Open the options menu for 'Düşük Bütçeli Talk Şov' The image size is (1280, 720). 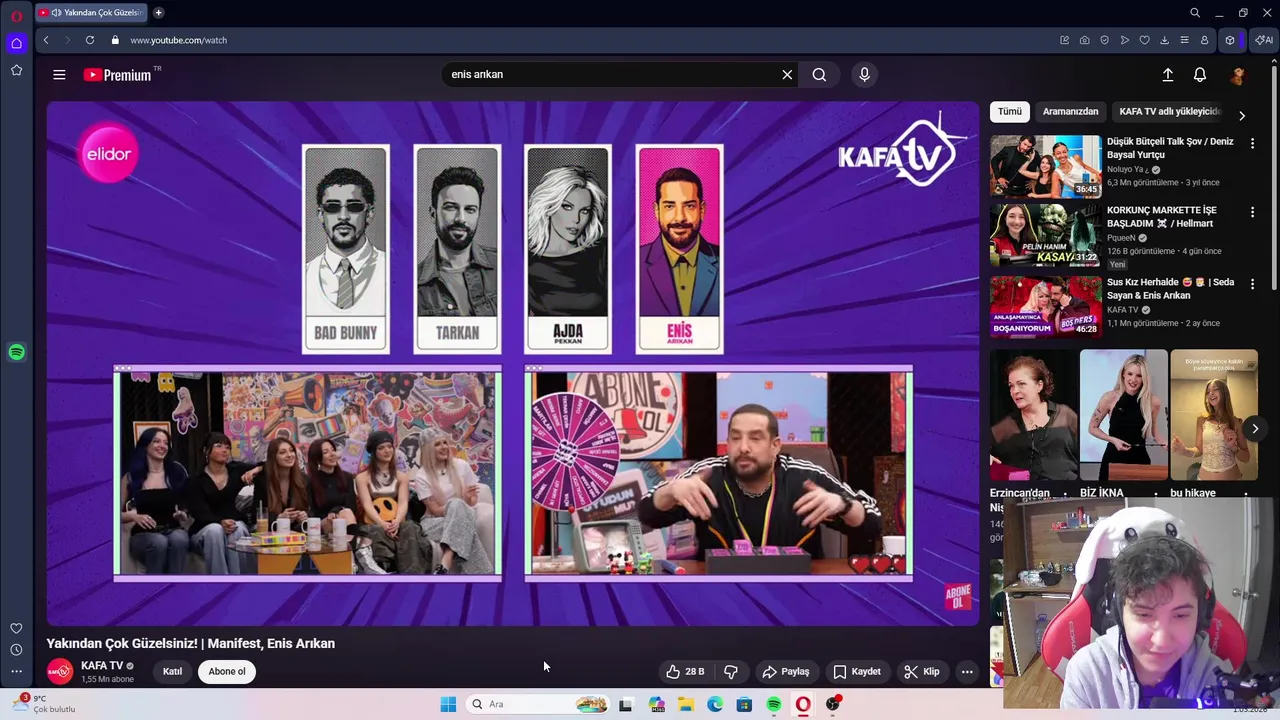point(1252,144)
